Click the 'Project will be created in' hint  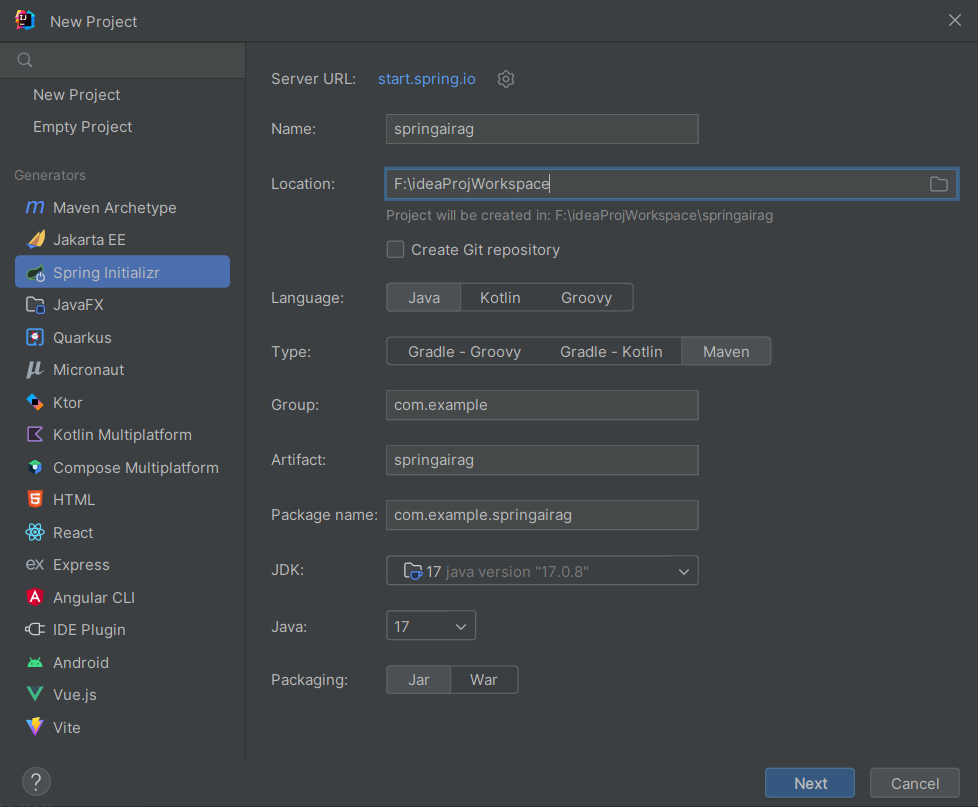click(x=579, y=215)
